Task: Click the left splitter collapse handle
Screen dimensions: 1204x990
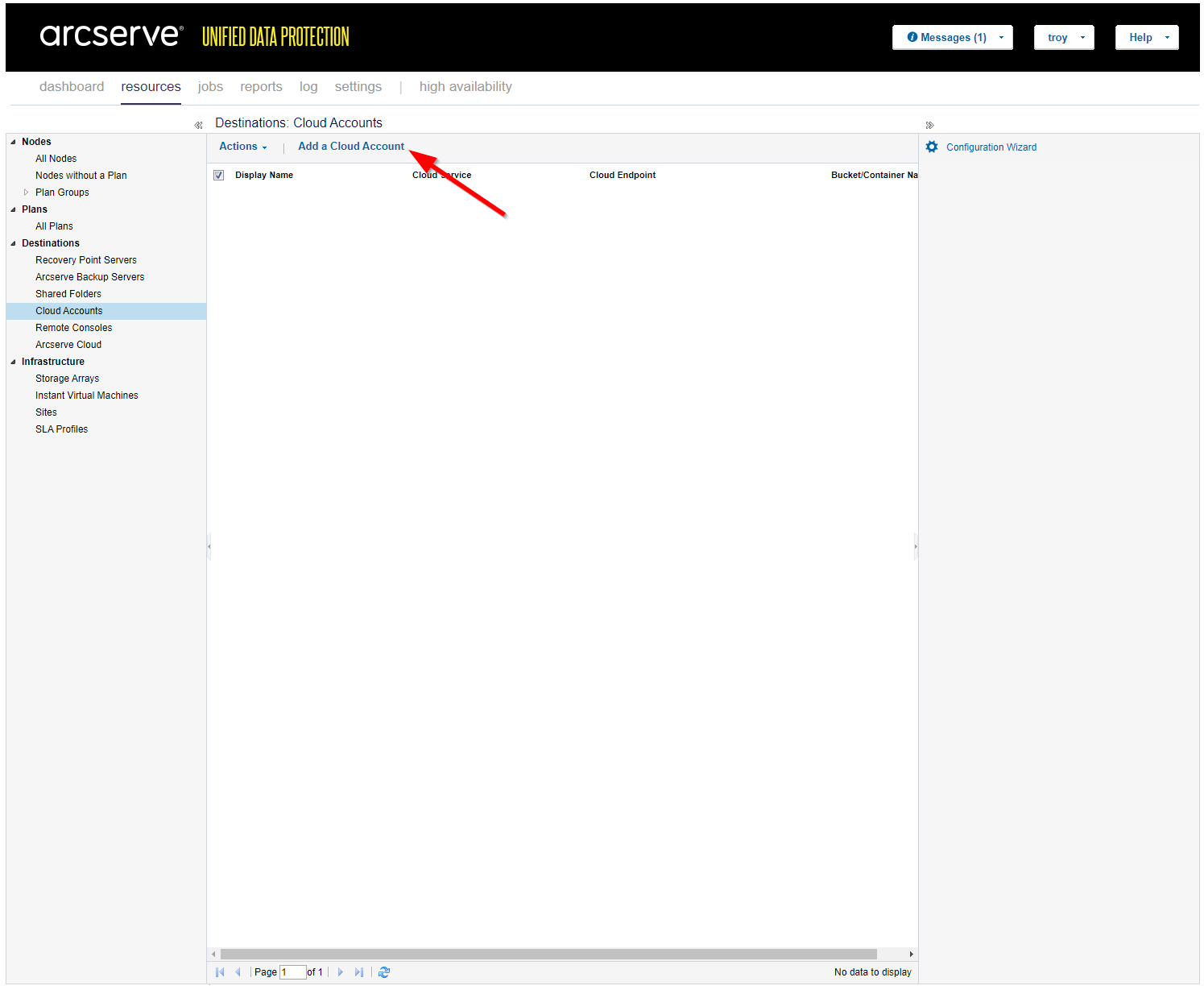Action: click(x=209, y=547)
